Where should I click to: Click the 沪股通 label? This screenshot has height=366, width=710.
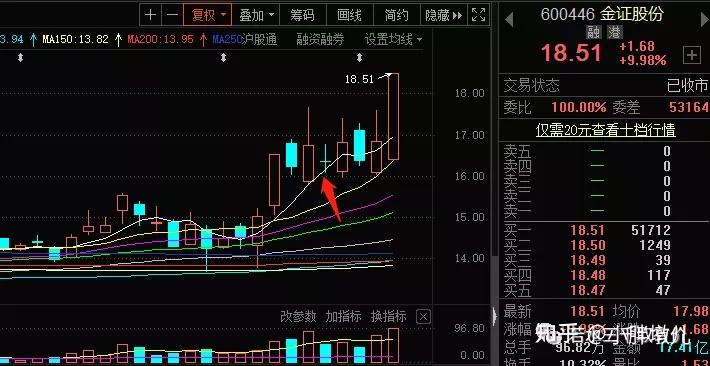click(x=259, y=39)
